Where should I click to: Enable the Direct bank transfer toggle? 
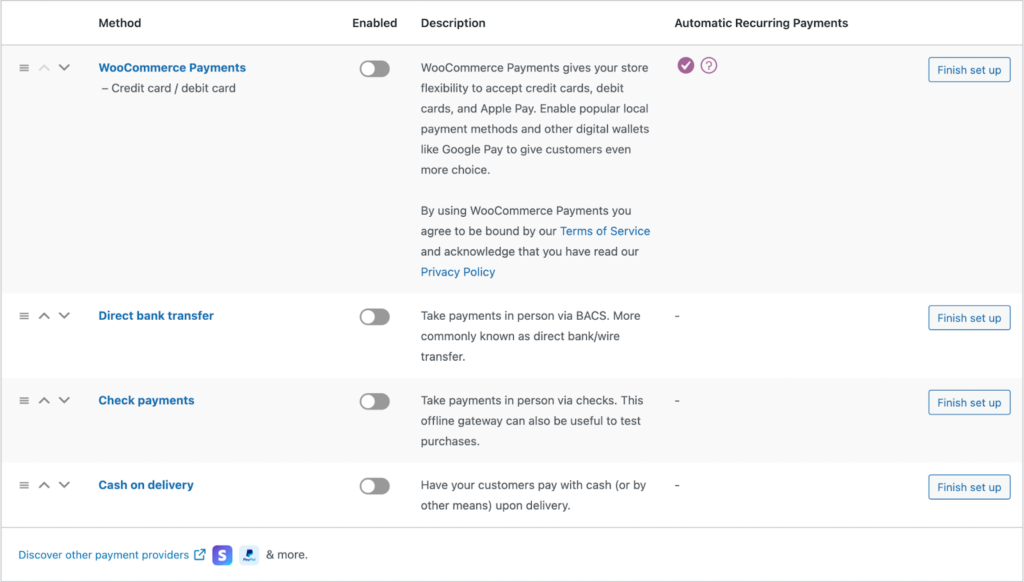click(x=374, y=317)
